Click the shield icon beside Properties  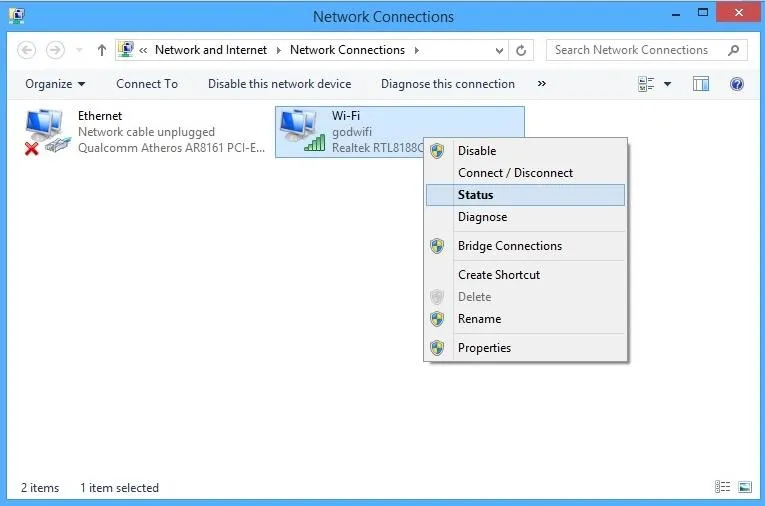tap(437, 348)
